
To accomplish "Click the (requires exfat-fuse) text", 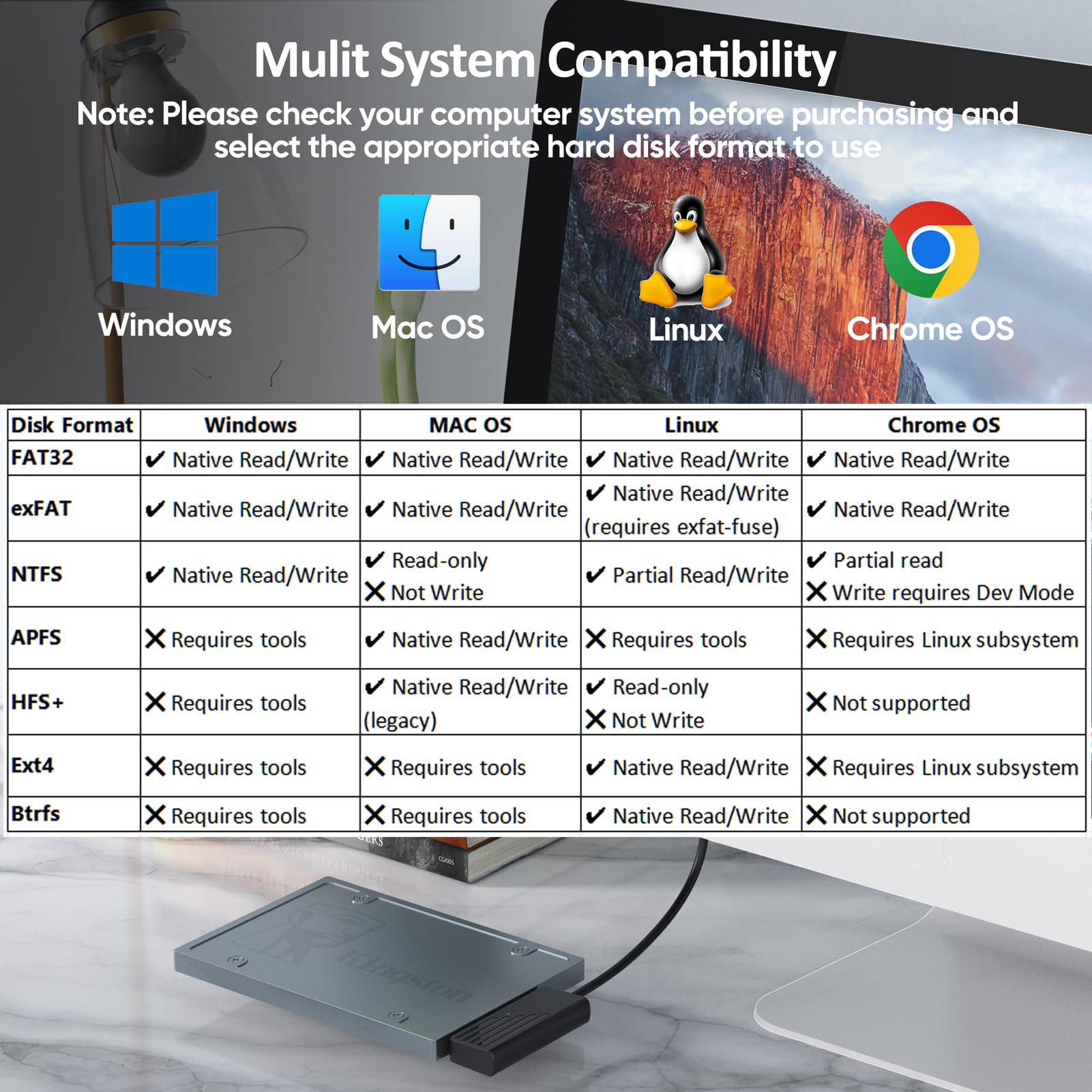I will tap(681, 527).
